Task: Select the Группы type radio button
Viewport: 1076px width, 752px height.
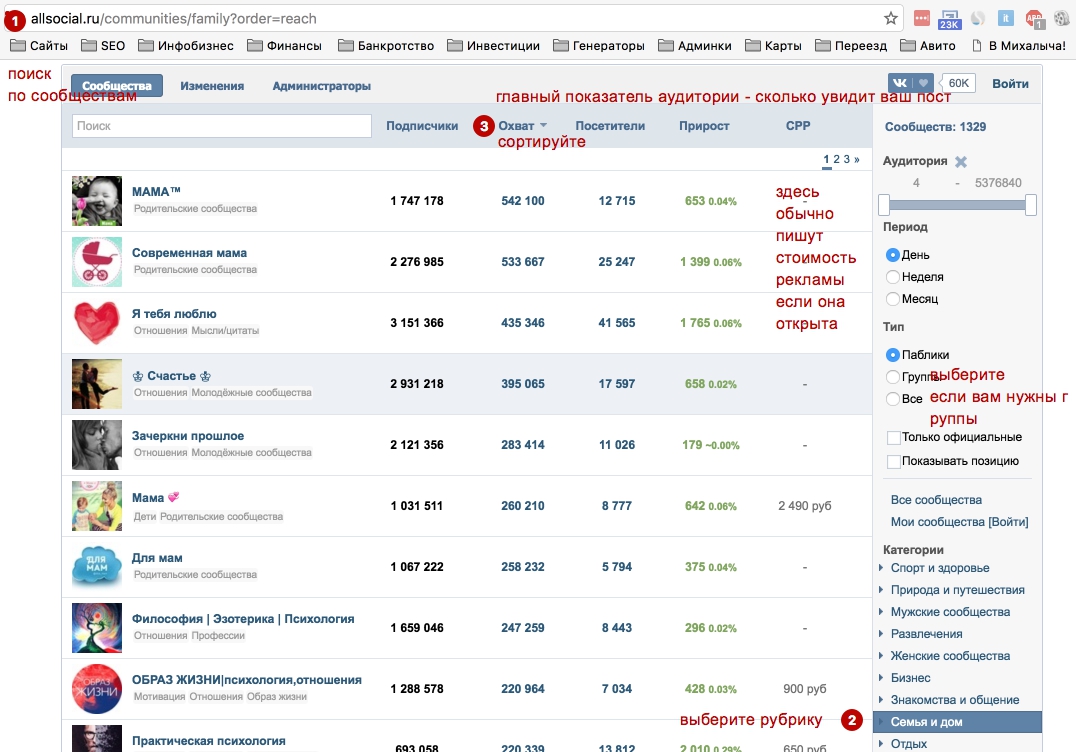Action: click(892, 377)
